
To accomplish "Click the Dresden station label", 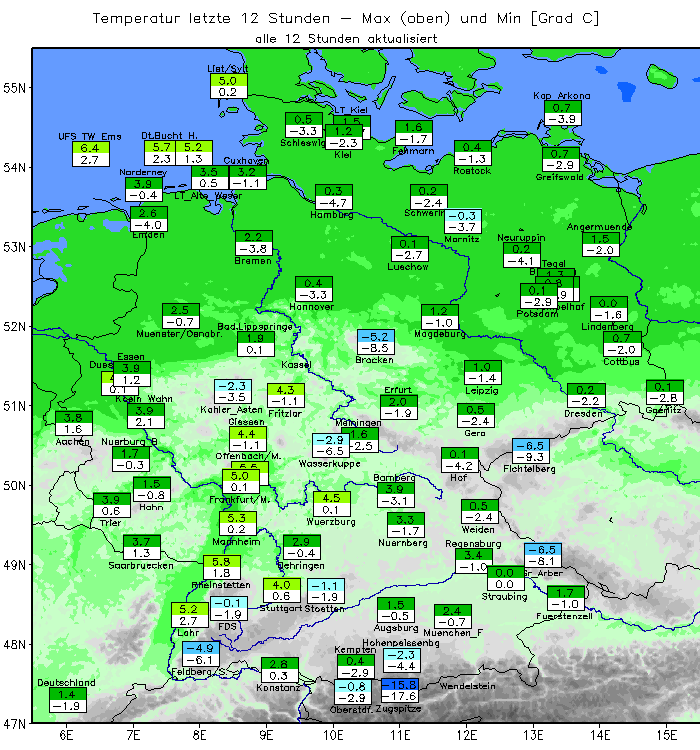I will pyautogui.click(x=583, y=414).
